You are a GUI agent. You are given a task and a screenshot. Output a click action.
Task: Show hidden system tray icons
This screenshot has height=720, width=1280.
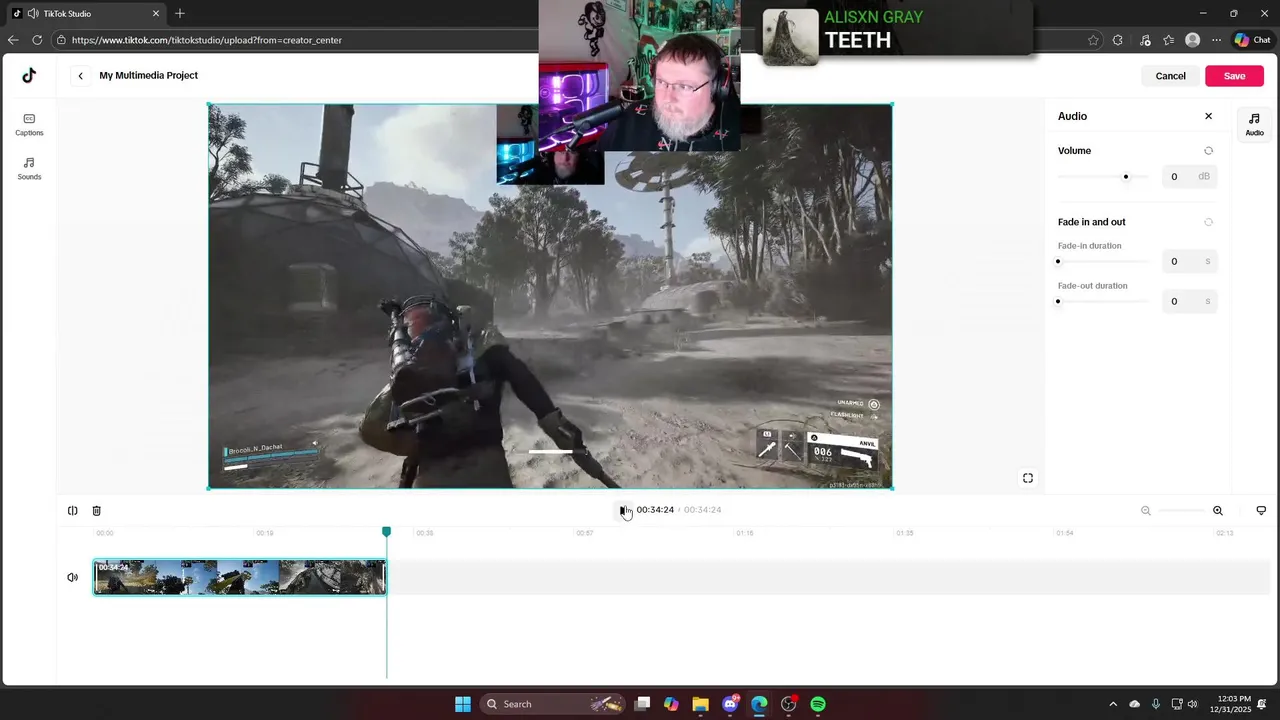[1113, 704]
